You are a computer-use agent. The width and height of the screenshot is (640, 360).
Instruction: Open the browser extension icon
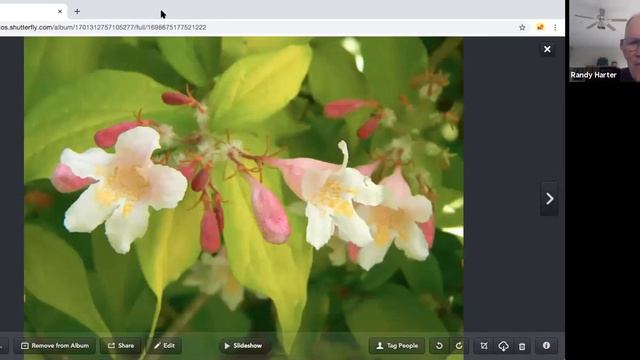[540, 27]
